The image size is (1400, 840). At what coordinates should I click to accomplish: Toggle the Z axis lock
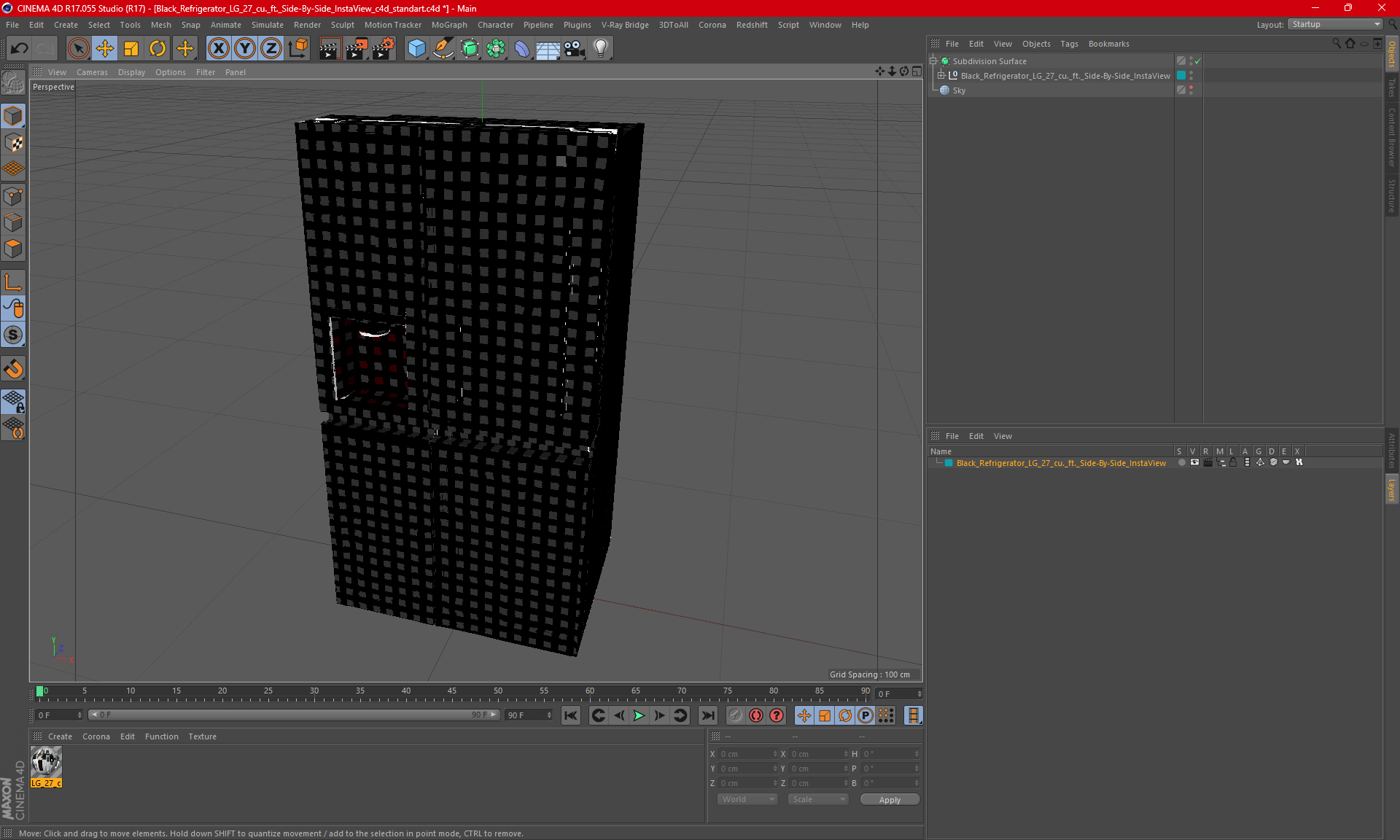[x=271, y=48]
